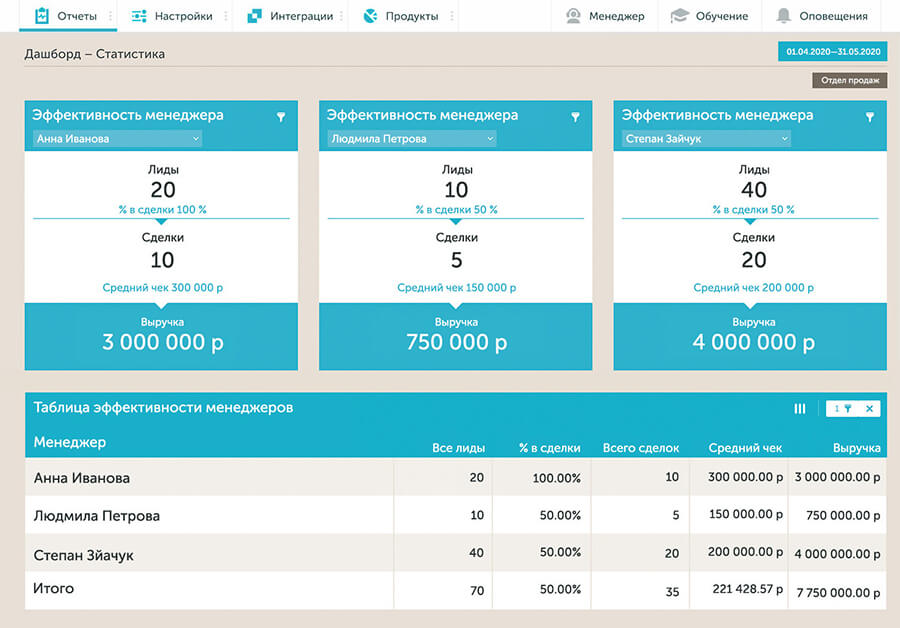Clear the table filter with the X icon

[869, 409]
